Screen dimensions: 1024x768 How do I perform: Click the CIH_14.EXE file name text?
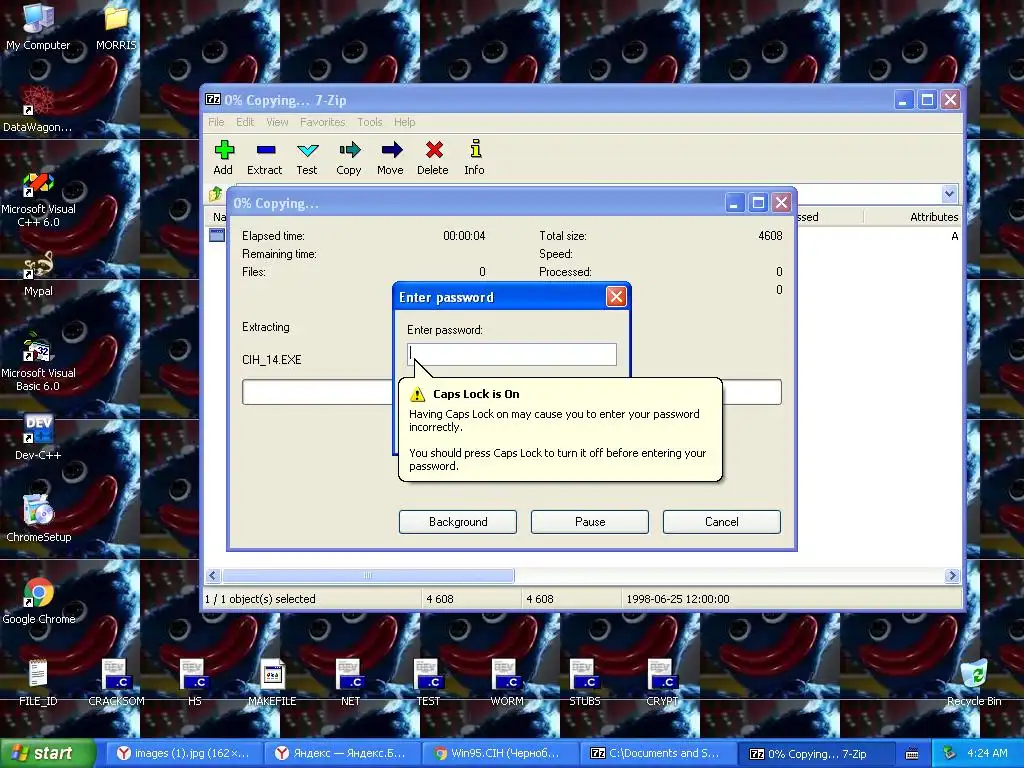coord(272,360)
